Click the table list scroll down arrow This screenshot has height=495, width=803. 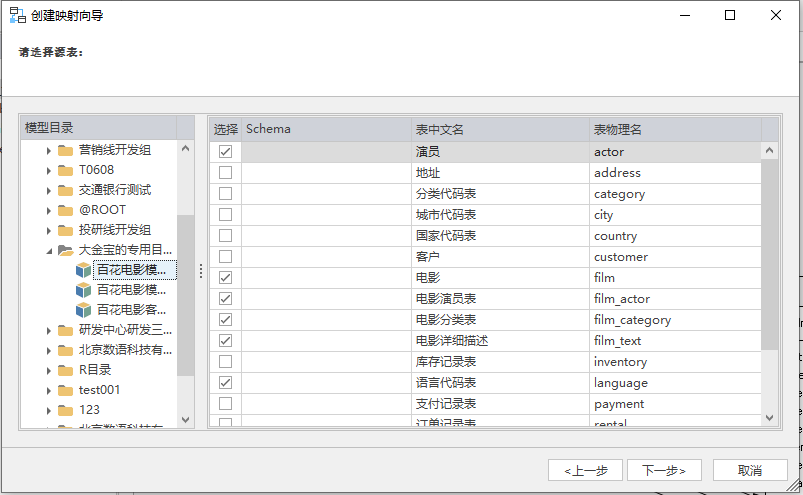click(769, 418)
